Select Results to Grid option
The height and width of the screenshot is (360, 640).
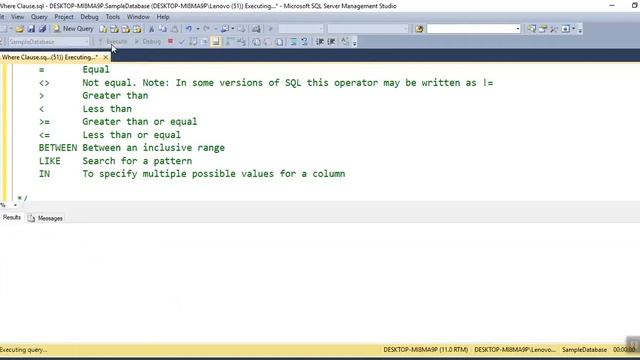267,42
